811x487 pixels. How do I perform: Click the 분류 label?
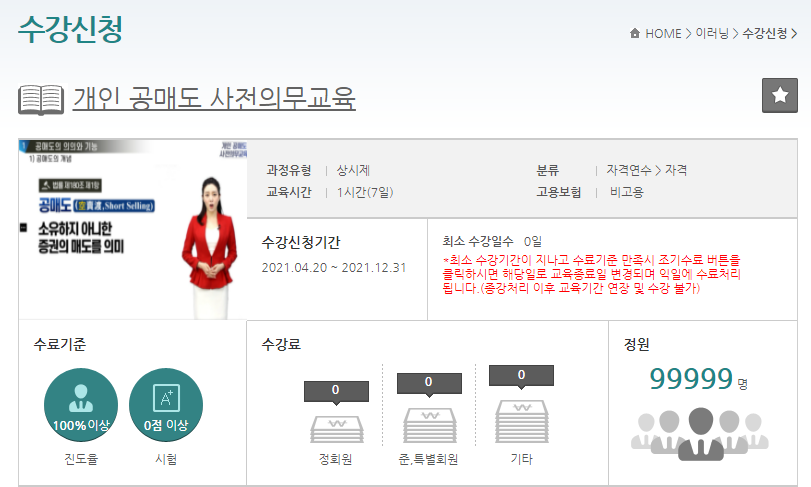pyautogui.click(x=548, y=170)
